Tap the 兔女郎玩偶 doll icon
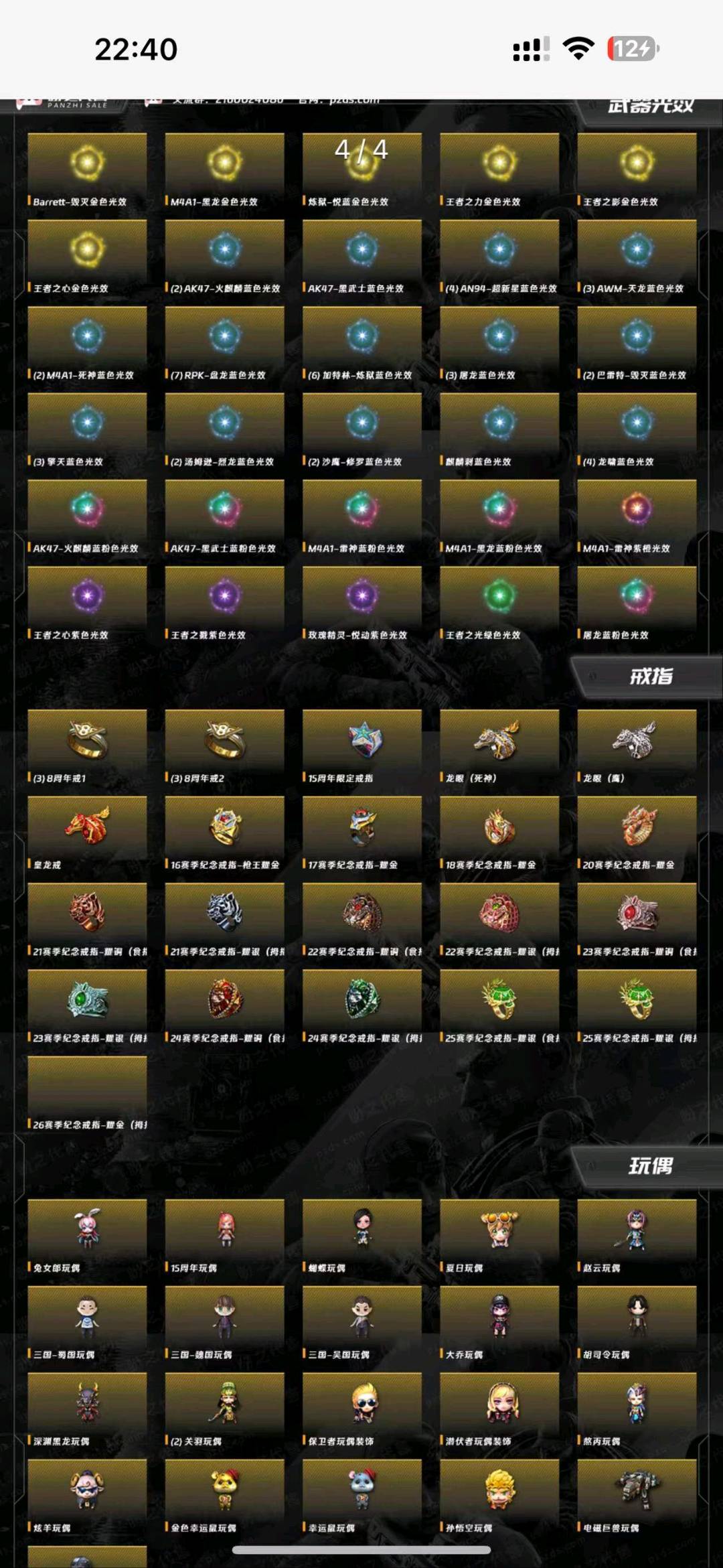 [88, 1230]
